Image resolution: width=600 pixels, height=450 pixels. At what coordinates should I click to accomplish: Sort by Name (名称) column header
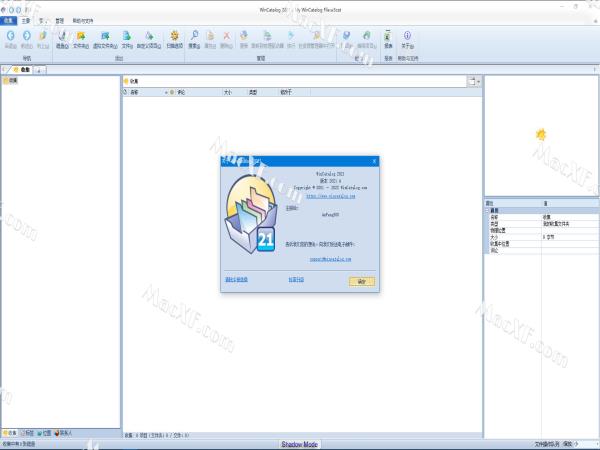click(146, 92)
